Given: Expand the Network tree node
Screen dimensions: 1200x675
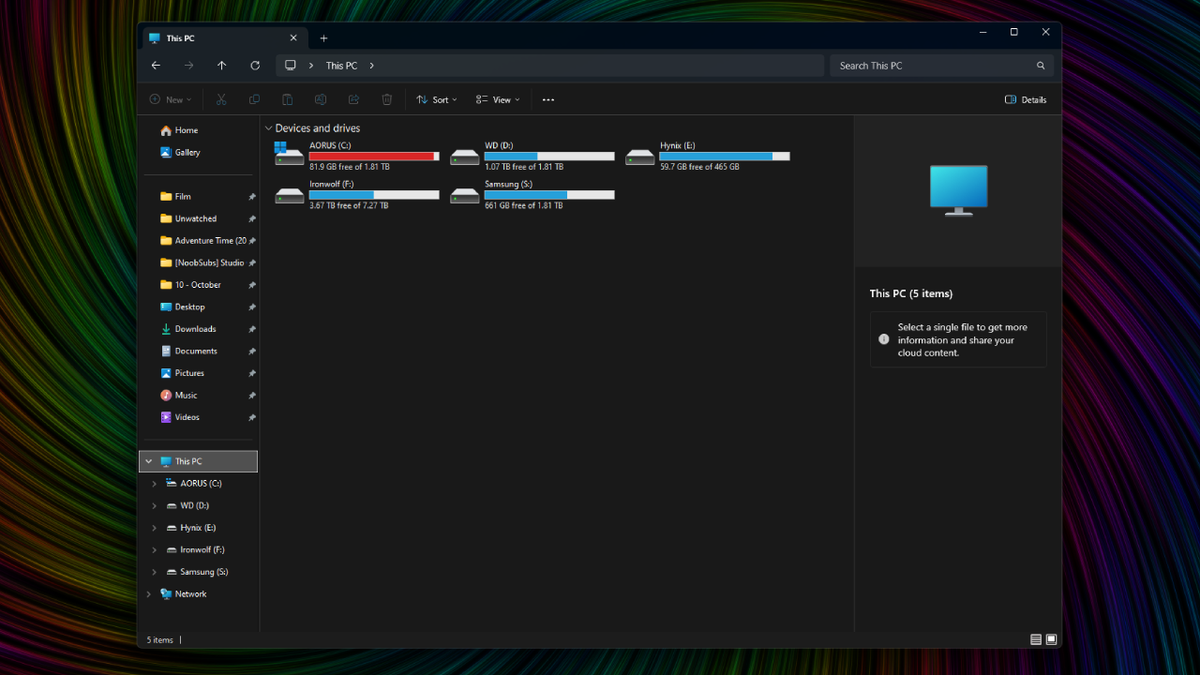Looking at the screenshot, I should (x=149, y=594).
